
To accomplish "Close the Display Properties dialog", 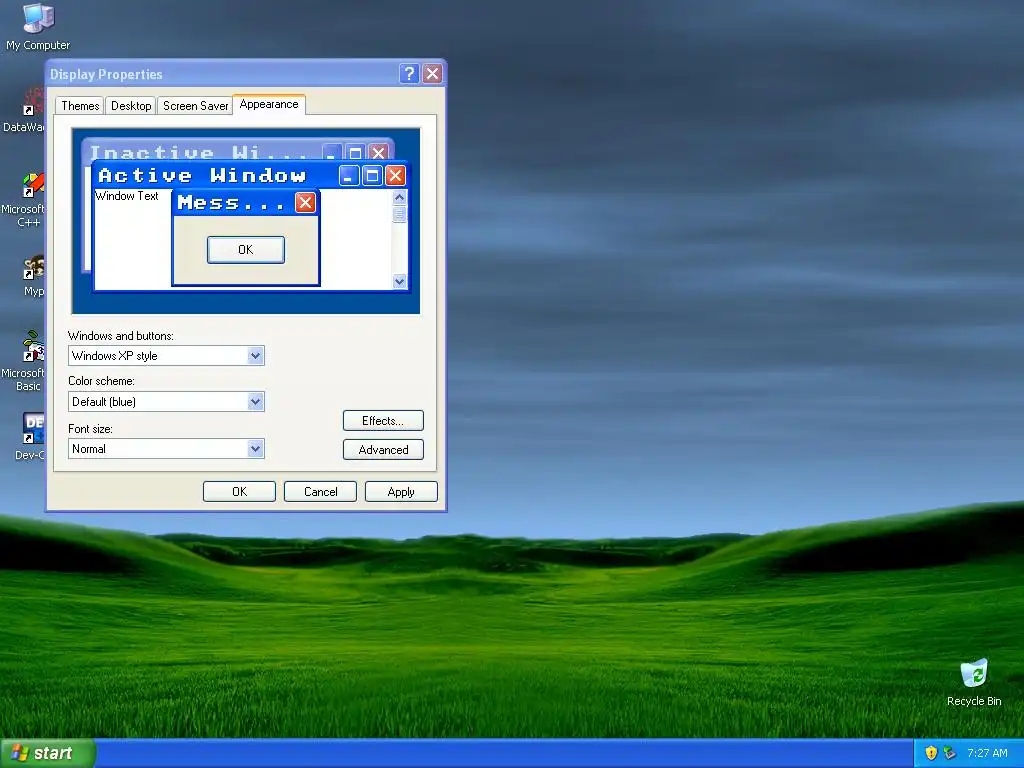I will pyautogui.click(x=432, y=73).
